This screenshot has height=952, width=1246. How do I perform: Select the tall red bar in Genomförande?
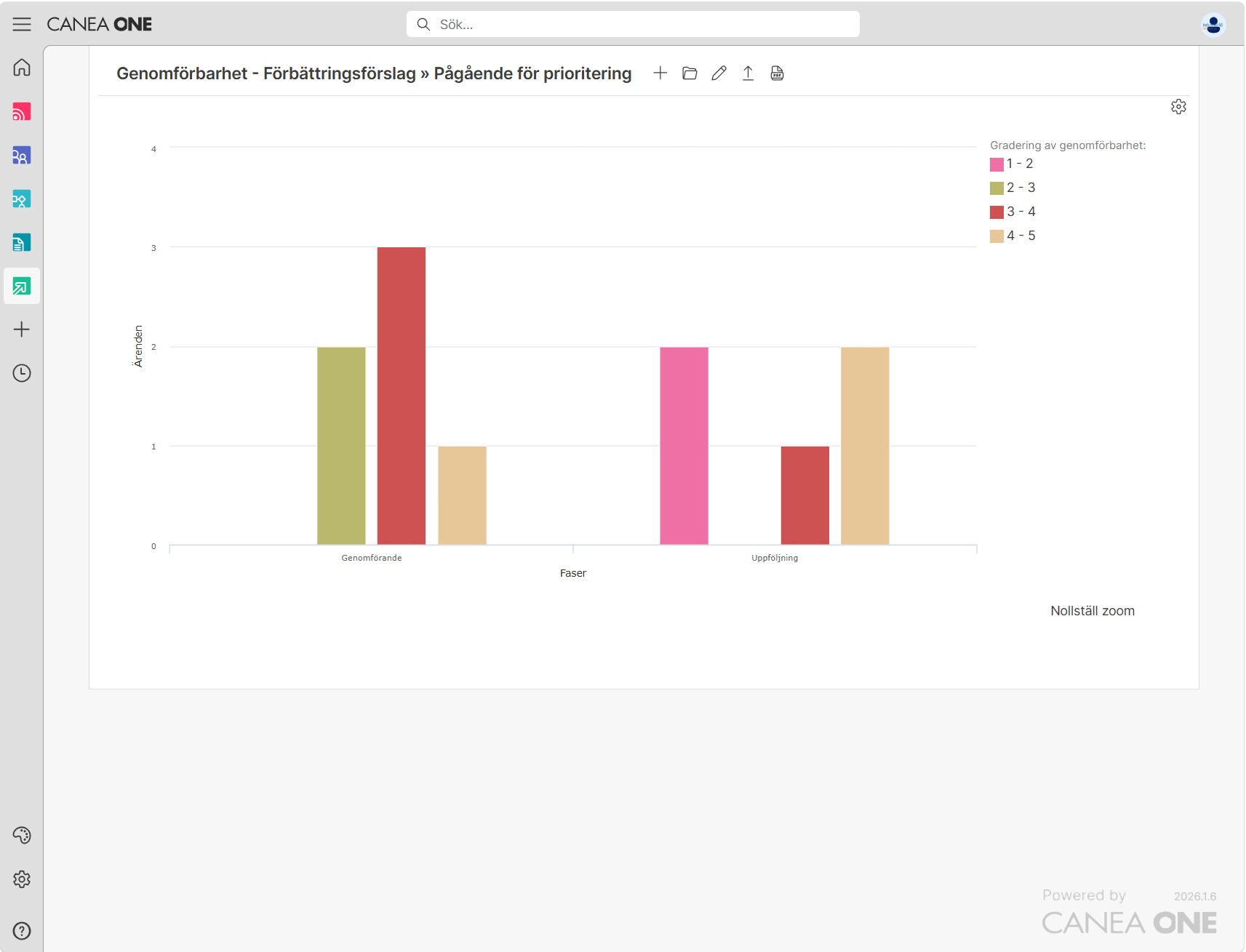tap(402, 396)
